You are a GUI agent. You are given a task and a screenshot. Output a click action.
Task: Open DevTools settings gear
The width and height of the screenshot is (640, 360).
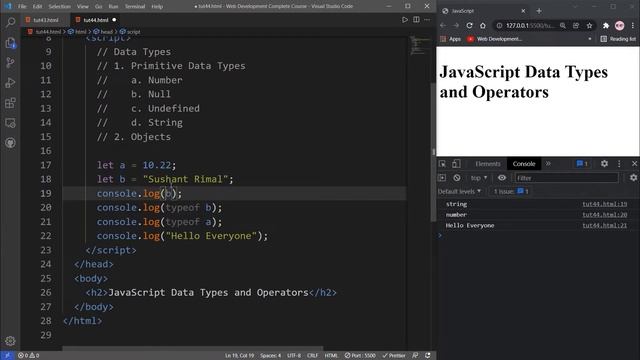pyautogui.click(x=604, y=164)
